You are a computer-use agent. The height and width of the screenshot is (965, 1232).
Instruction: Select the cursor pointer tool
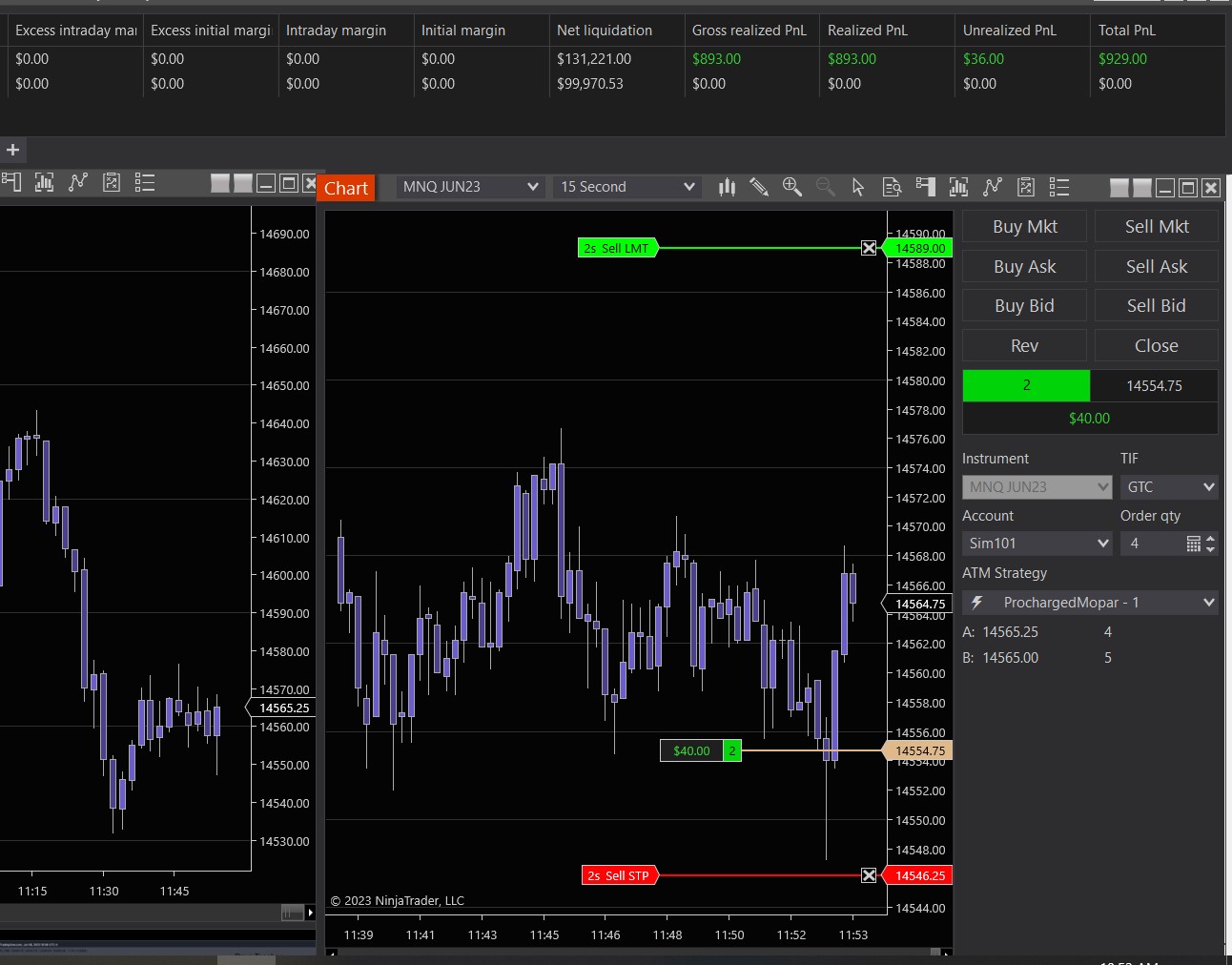coord(858,187)
